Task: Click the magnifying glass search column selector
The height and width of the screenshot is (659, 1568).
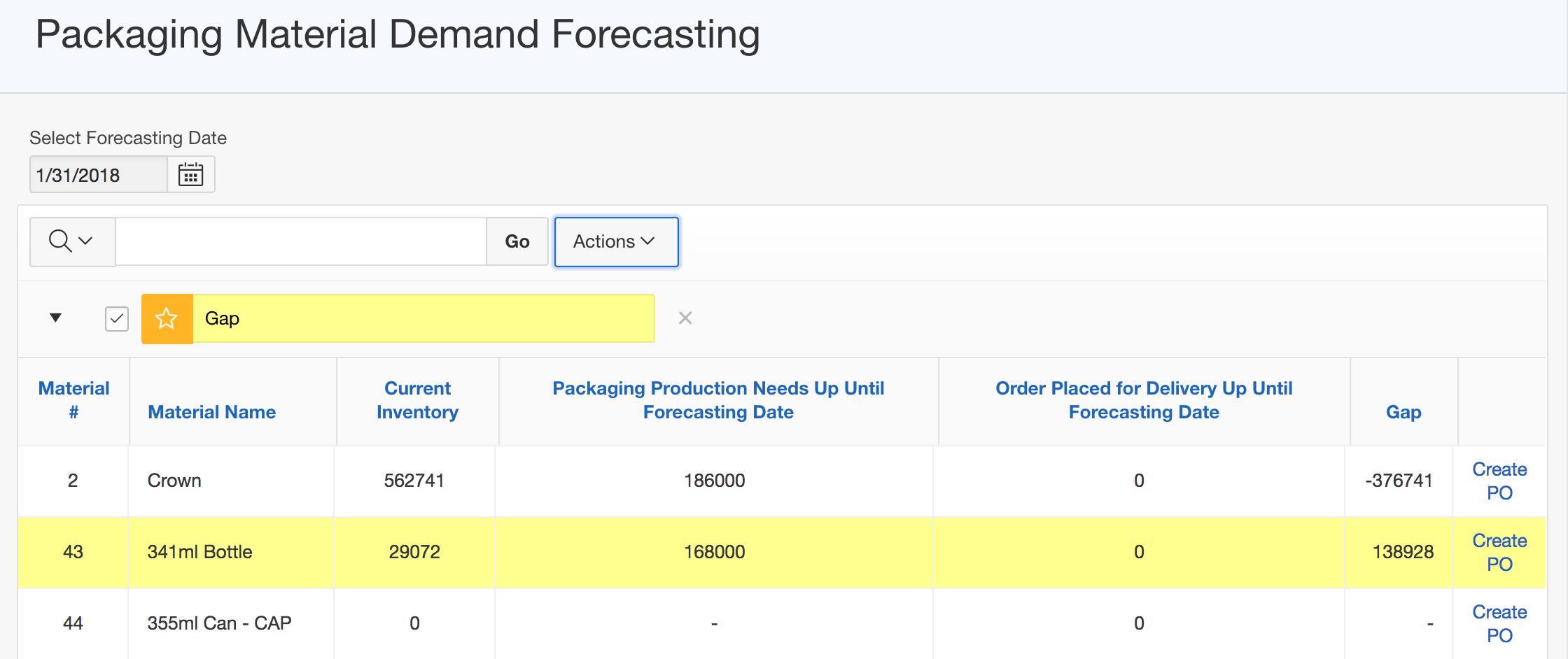Action: 71,241
